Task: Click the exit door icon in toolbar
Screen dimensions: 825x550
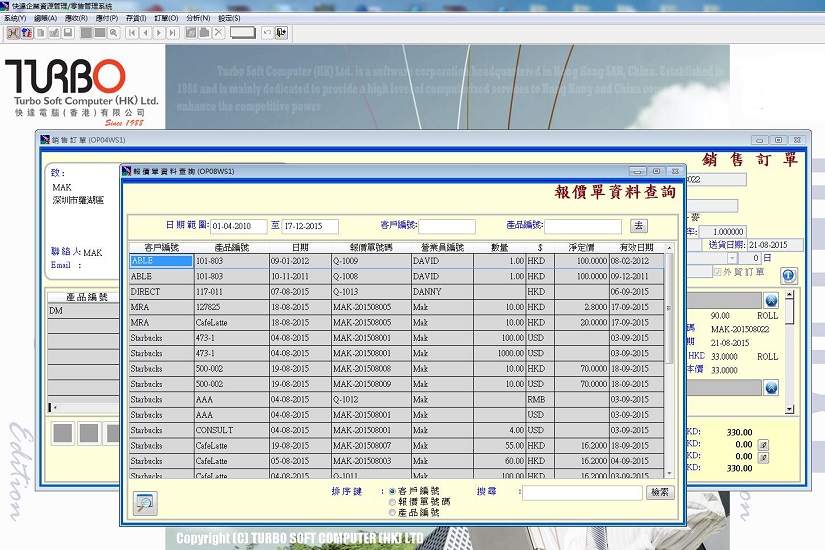Action: 282,32
